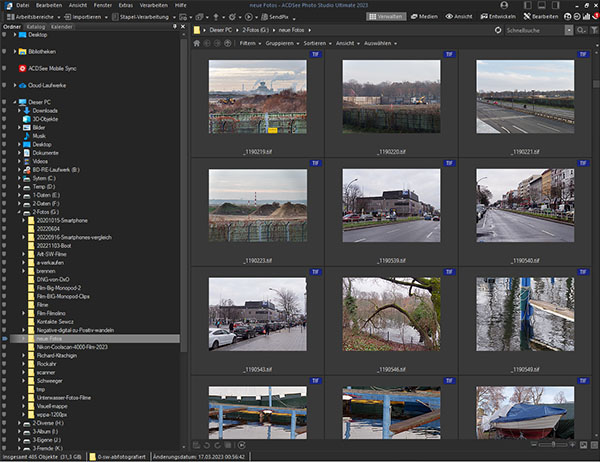Open the Extras menu

pyautogui.click(x=124, y=5)
